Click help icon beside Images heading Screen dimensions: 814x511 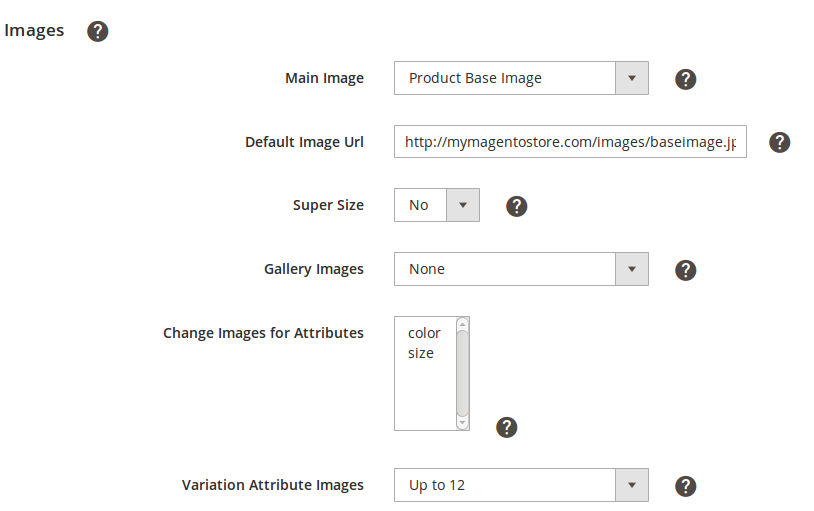[x=97, y=31]
